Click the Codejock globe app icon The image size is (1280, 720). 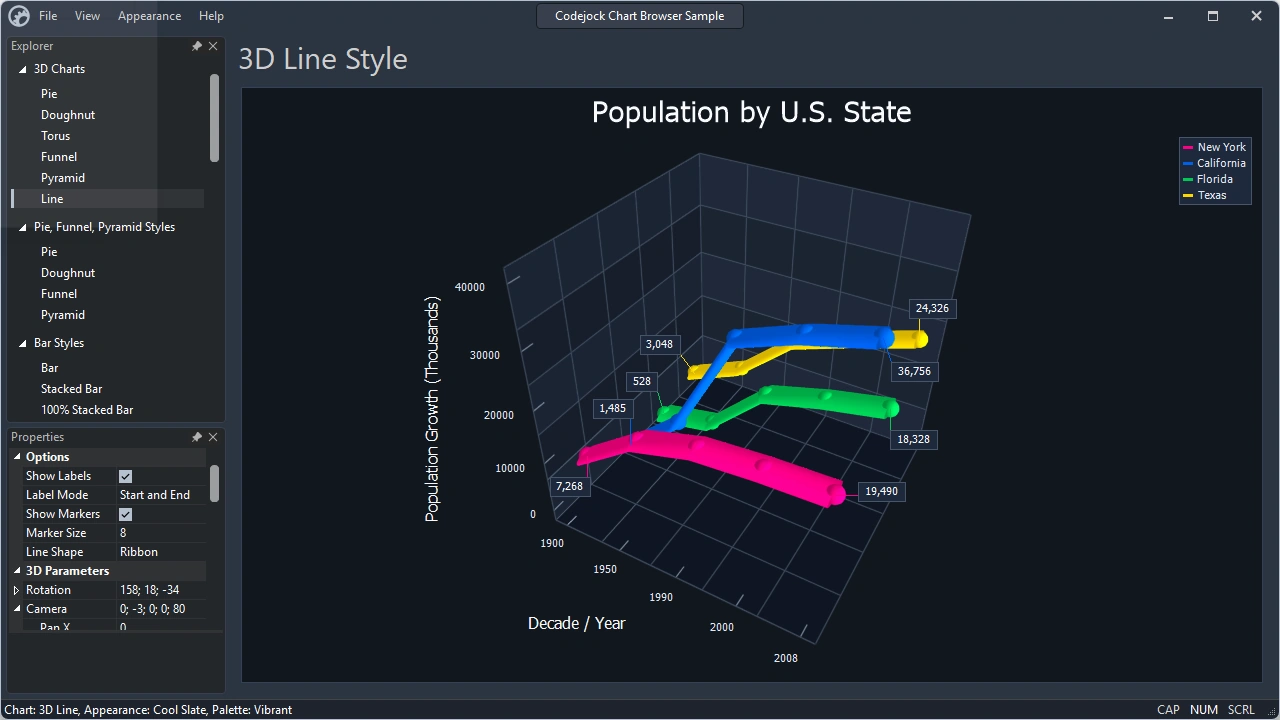pos(19,16)
